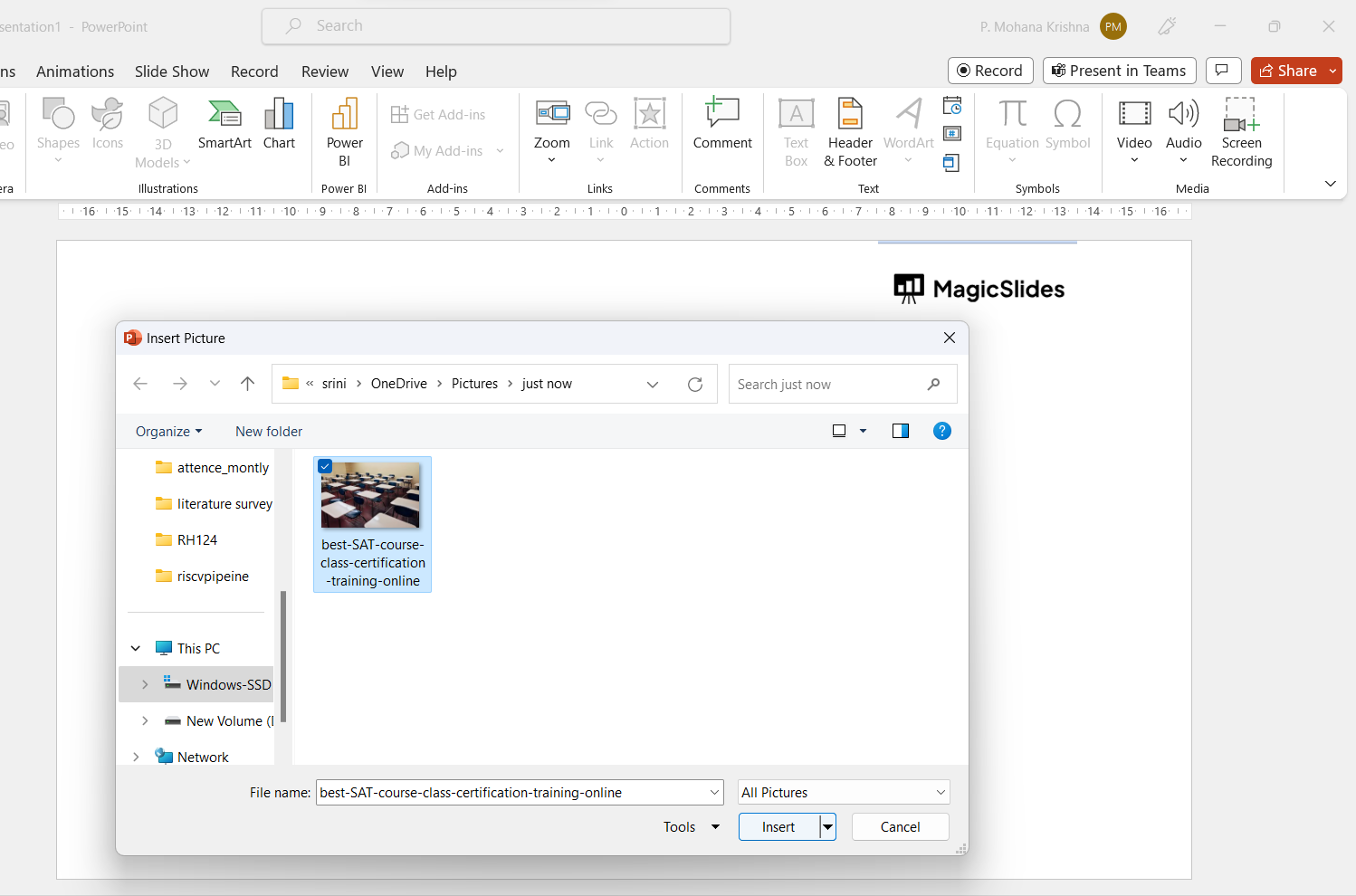Image resolution: width=1356 pixels, height=896 pixels.
Task: Start a Screen Recording
Action: coord(1241,132)
